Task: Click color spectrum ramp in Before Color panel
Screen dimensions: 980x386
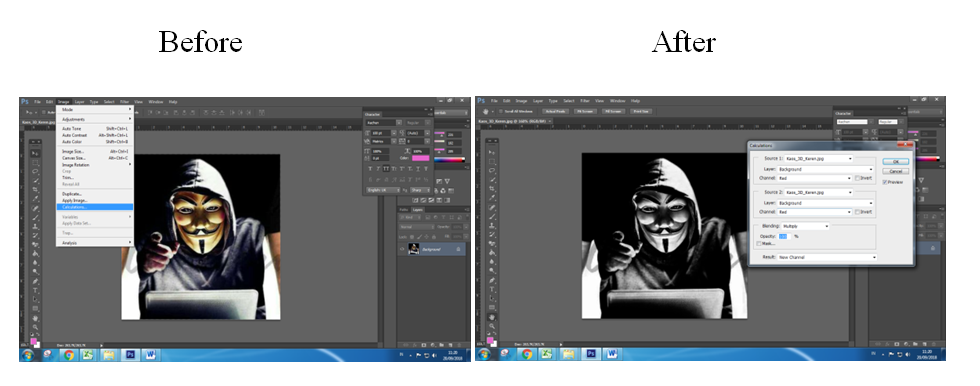Action: pos(450,159)
